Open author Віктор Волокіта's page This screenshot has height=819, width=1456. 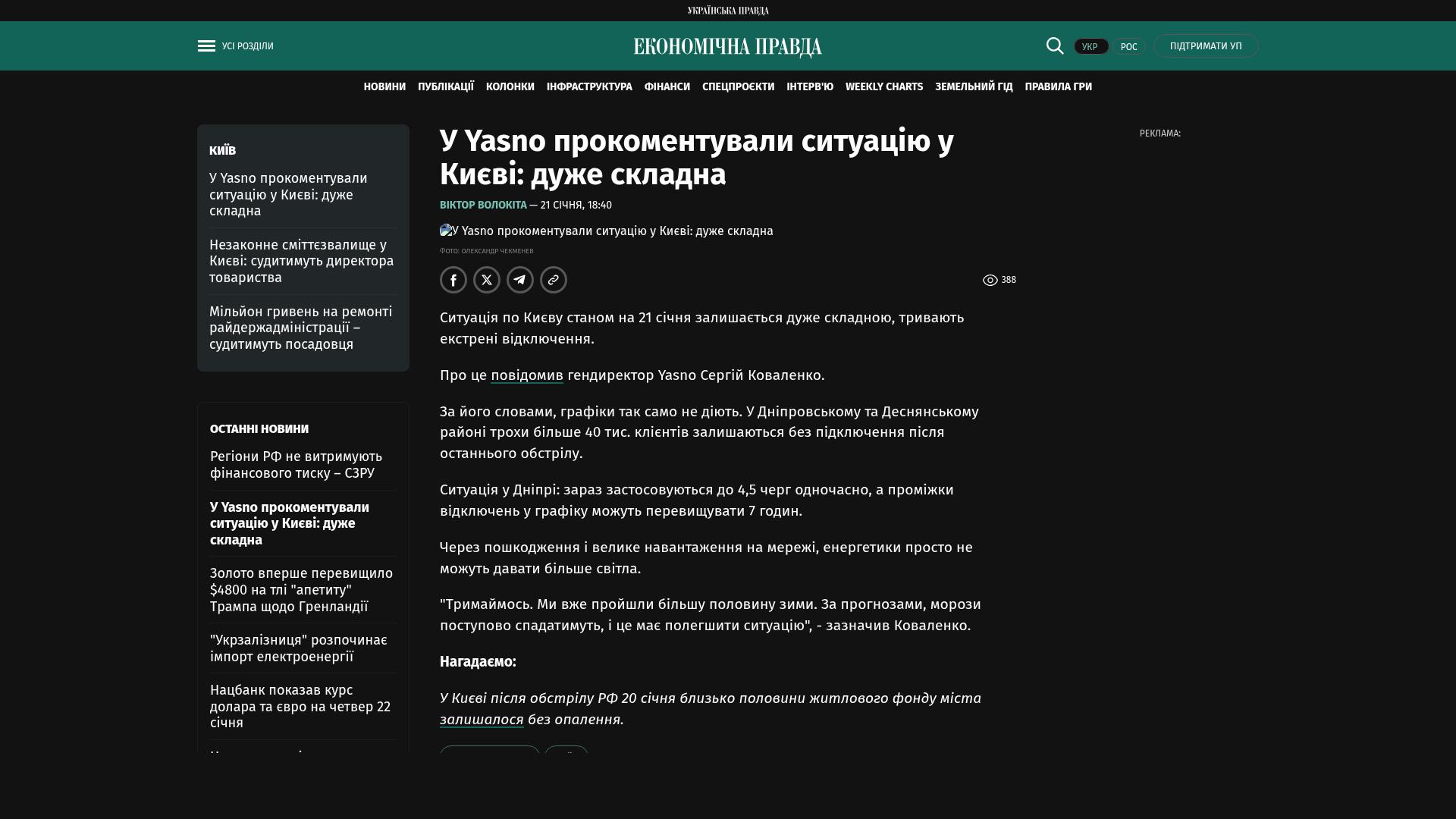[483, 206]
